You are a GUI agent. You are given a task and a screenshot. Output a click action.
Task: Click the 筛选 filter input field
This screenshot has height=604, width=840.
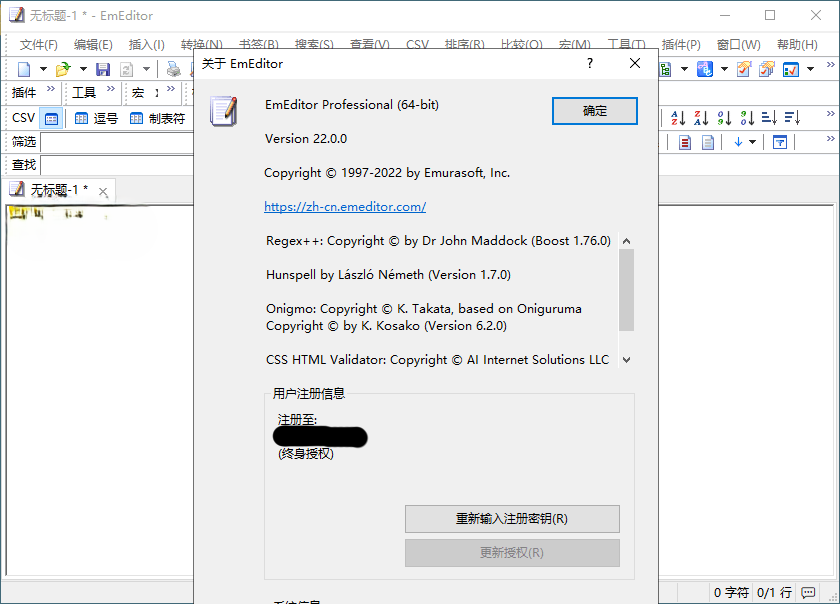coord(117,143)
